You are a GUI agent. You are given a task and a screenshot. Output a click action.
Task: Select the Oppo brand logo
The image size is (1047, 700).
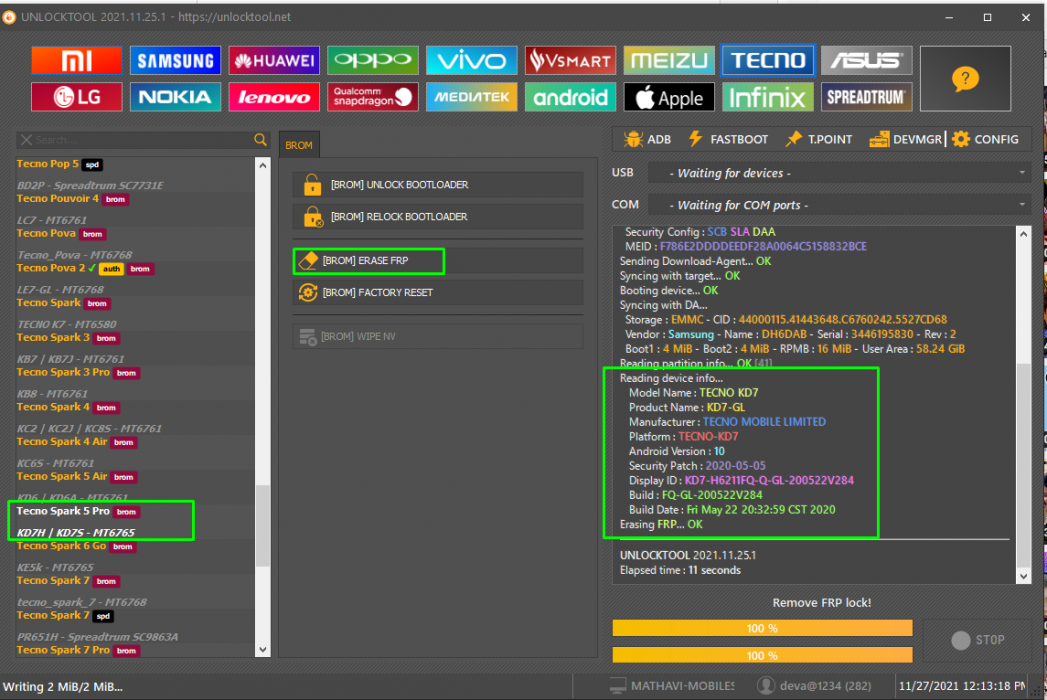[x=373, y=61]
